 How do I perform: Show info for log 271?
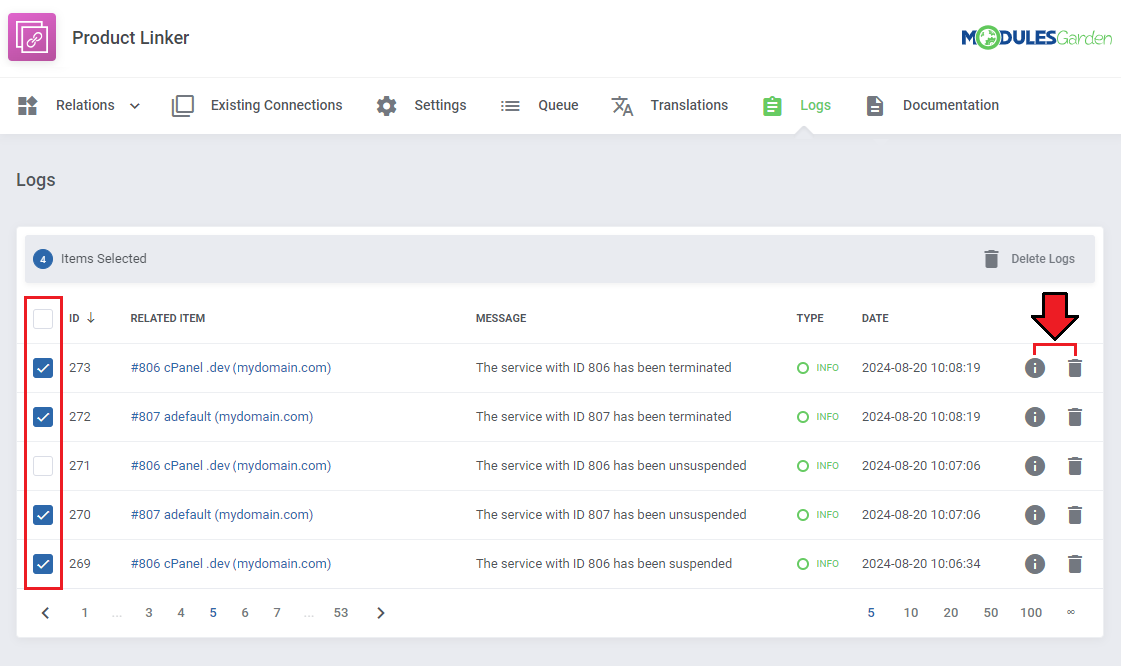click(1034, 466)
